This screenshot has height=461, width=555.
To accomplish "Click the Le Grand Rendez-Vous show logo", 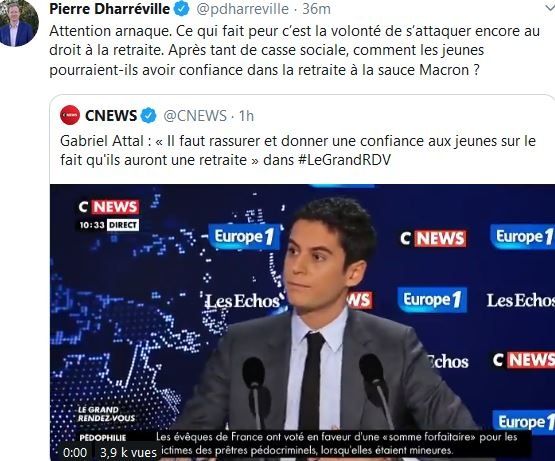I will pos(106,414).
